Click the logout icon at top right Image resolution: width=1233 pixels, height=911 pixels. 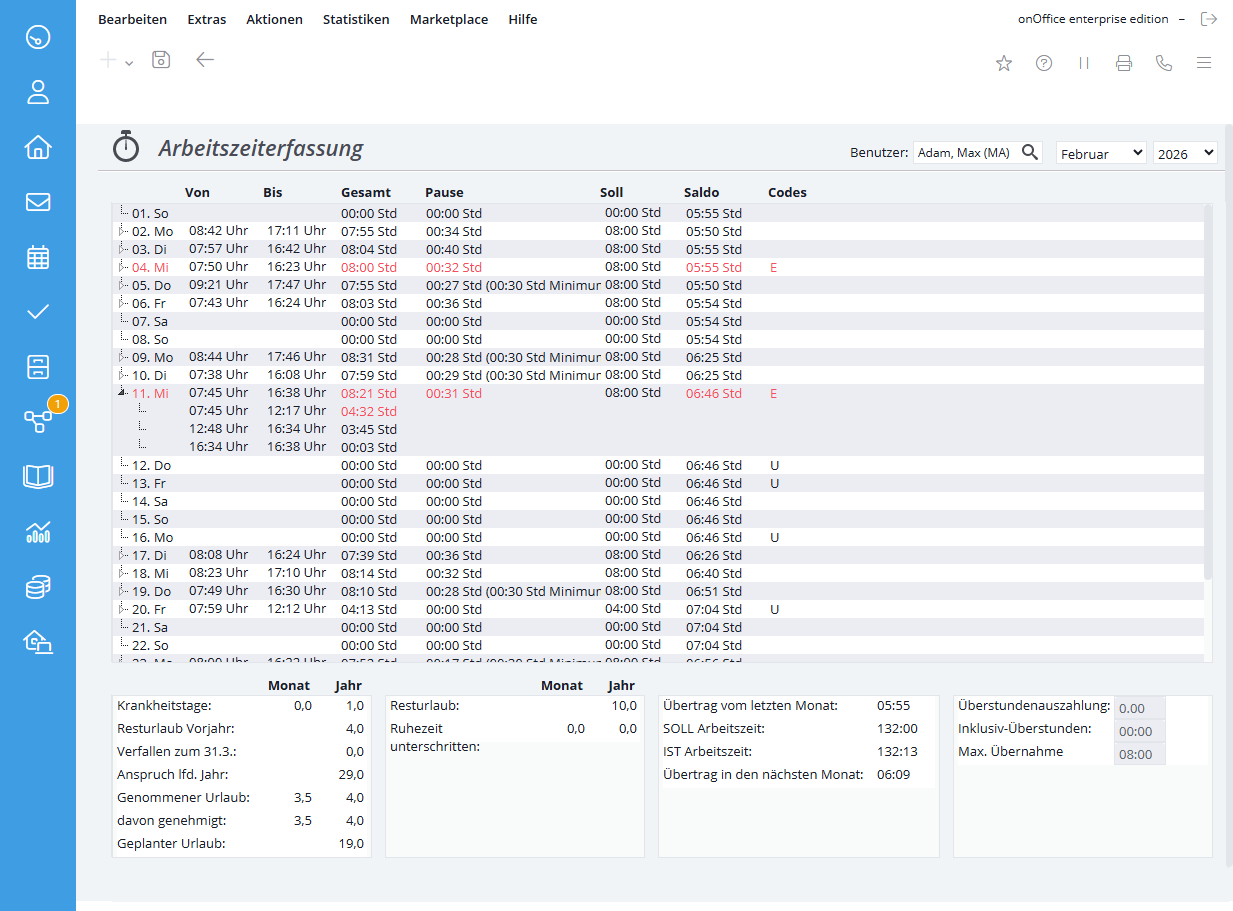(1209, 19)
